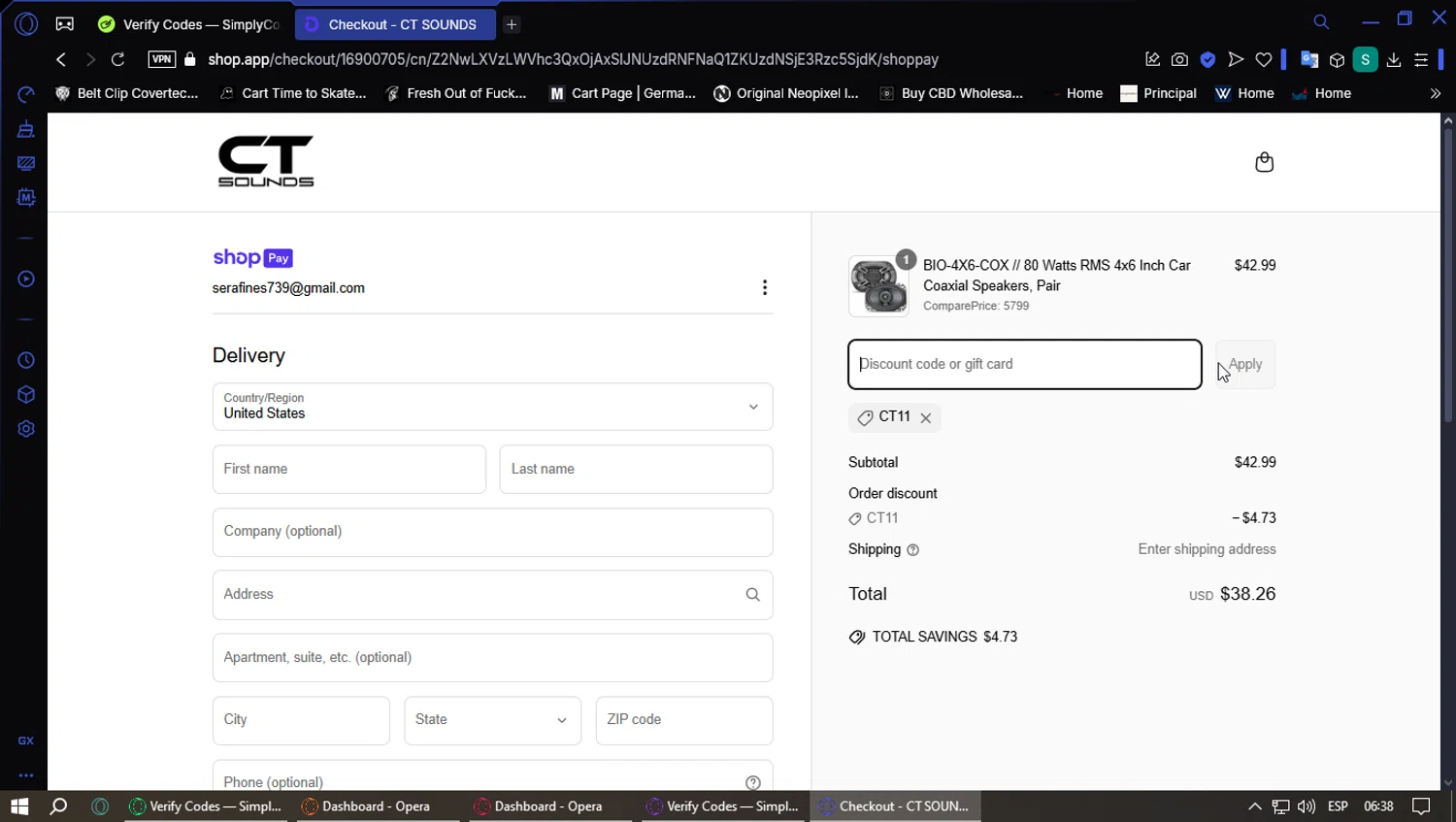Open the GX Corner sidebar button
Viewport: 1456px width, 822px height.
tap(26, 740)
